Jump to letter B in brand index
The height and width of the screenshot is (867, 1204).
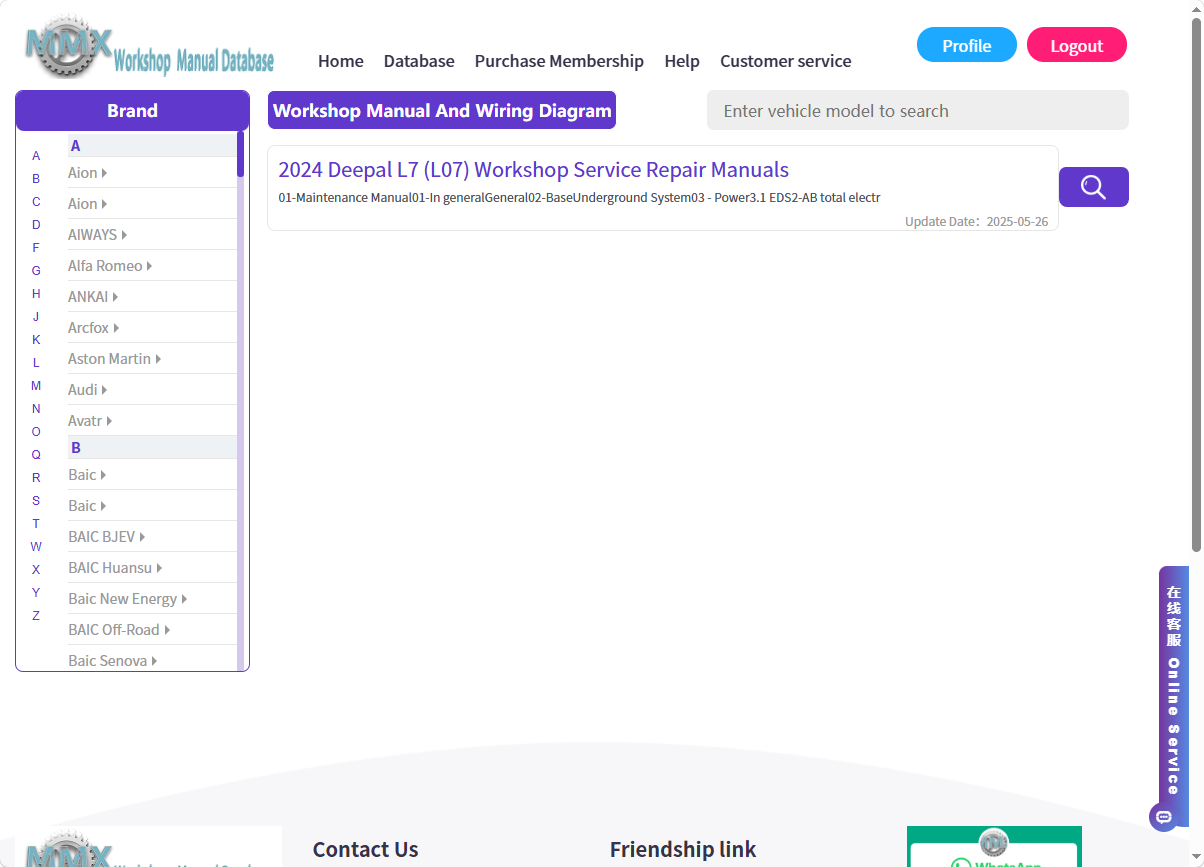tap(36, 179)
